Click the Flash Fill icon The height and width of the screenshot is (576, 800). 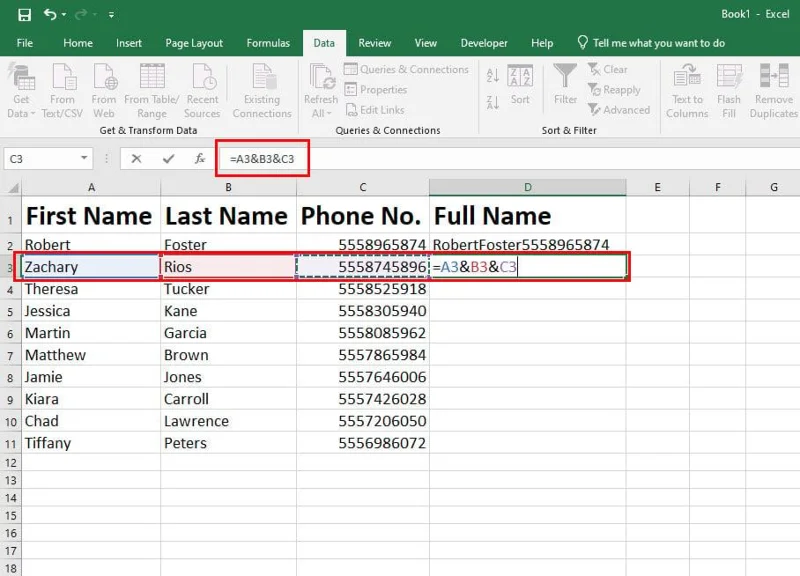pos(729,78)
